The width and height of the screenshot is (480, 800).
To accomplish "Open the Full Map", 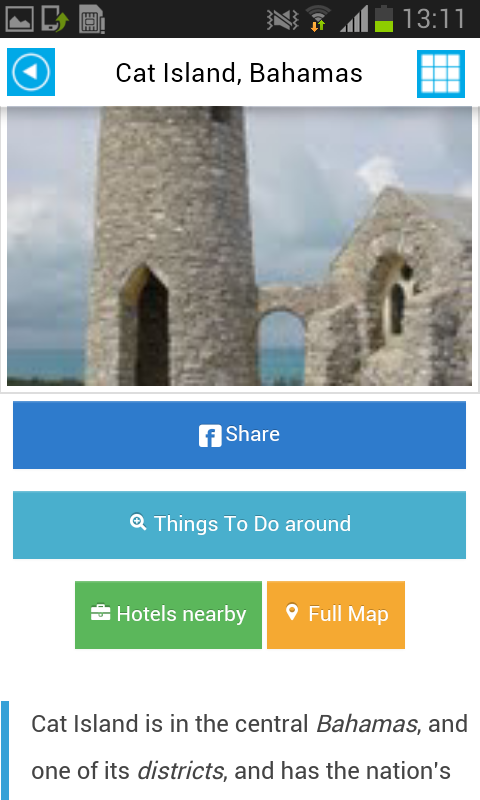I will click(x=336, y=615).
